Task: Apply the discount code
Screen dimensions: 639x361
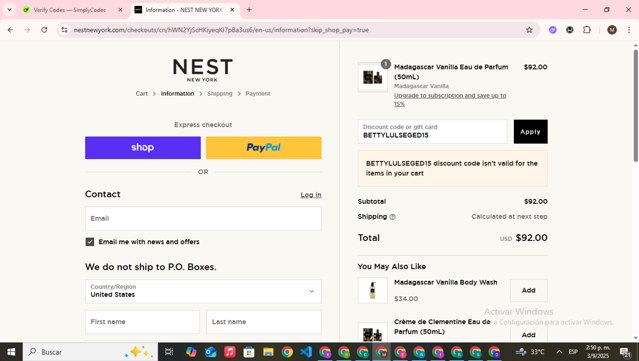Action: click(x=530, y=131)
